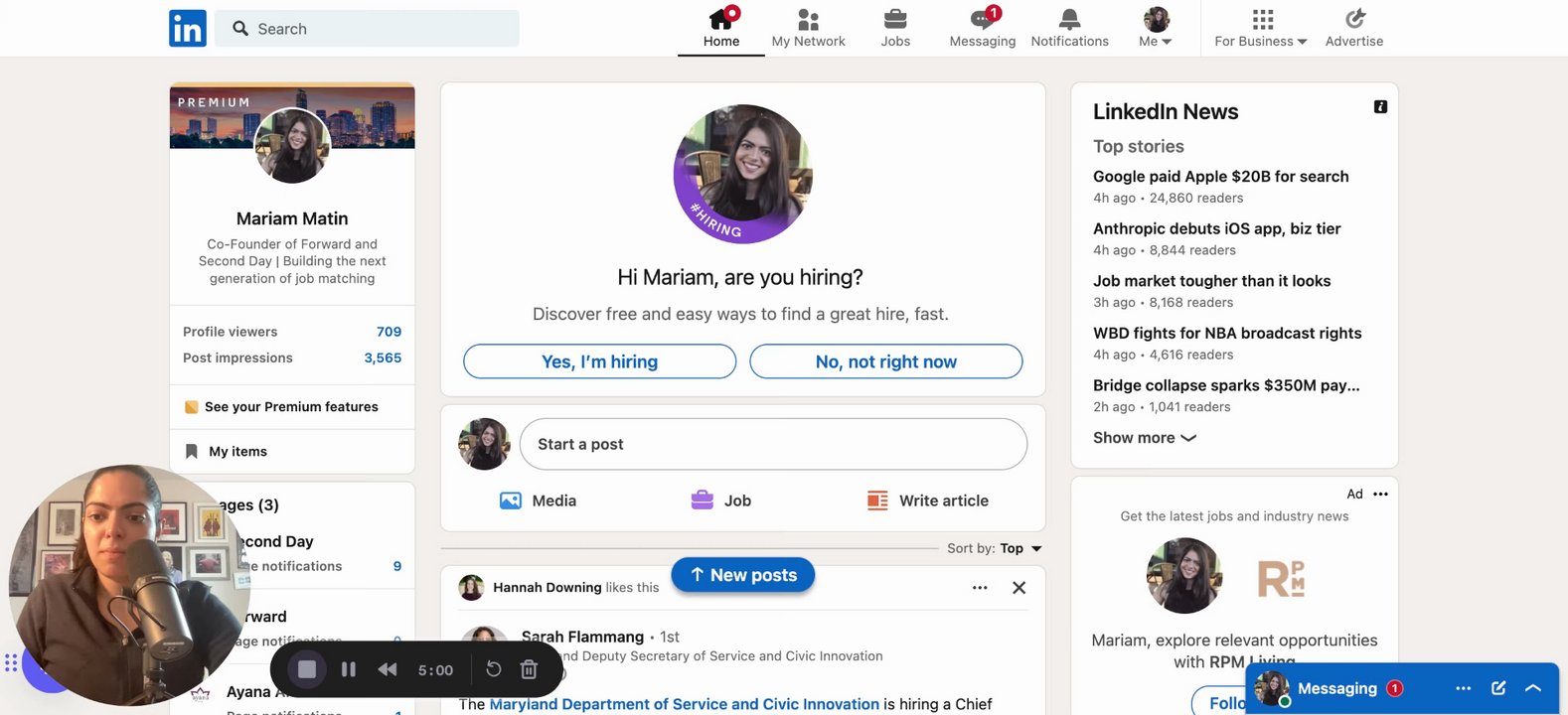Open the My Network icon

(808, 19)
